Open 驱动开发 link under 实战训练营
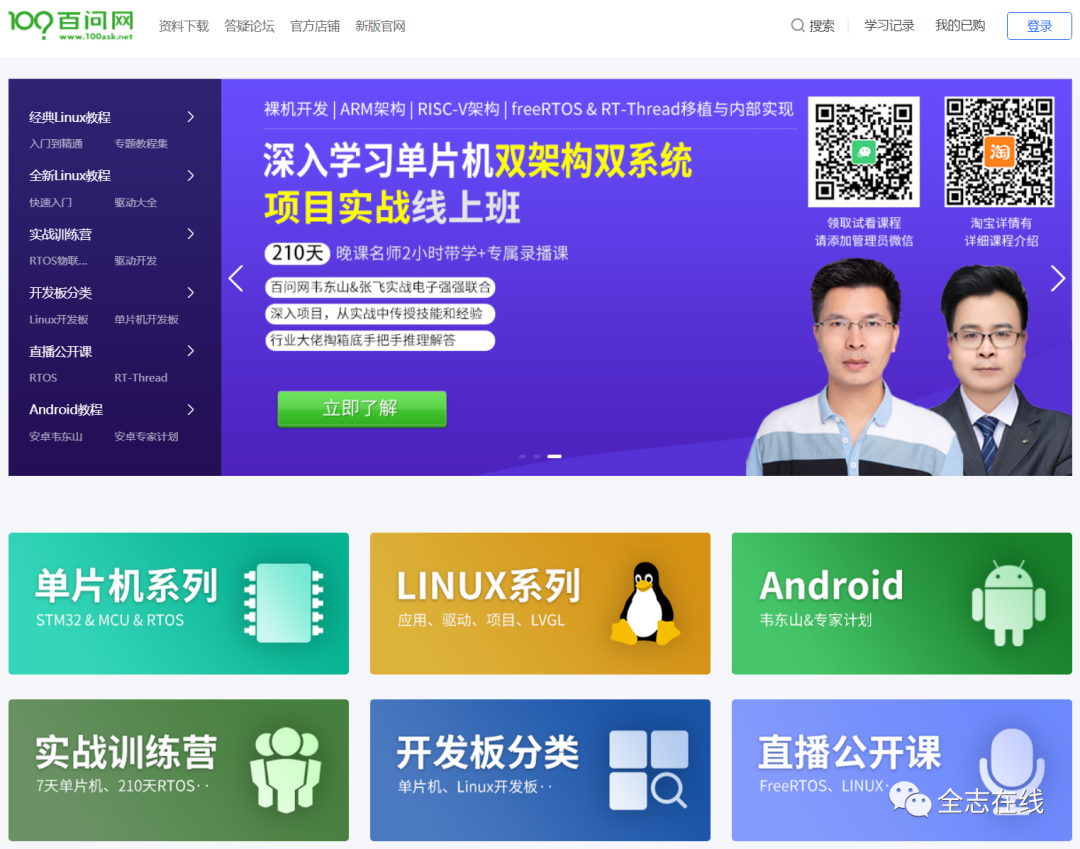1080x849 pixels. click(x=136, y=261)
